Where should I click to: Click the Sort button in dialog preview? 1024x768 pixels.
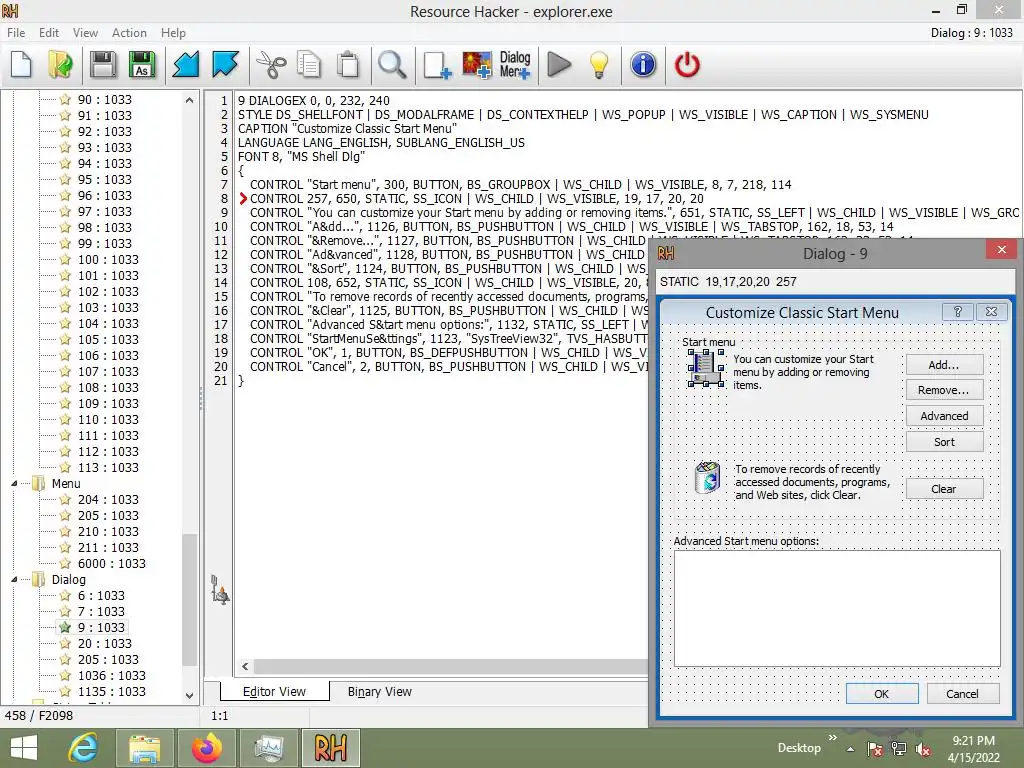click(x=944, y=442)
